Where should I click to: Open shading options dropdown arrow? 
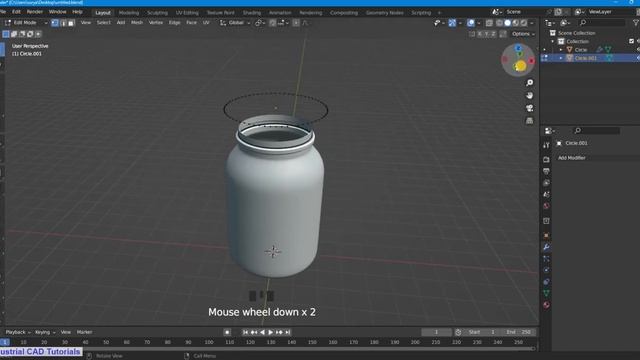[x=532, y=23]
